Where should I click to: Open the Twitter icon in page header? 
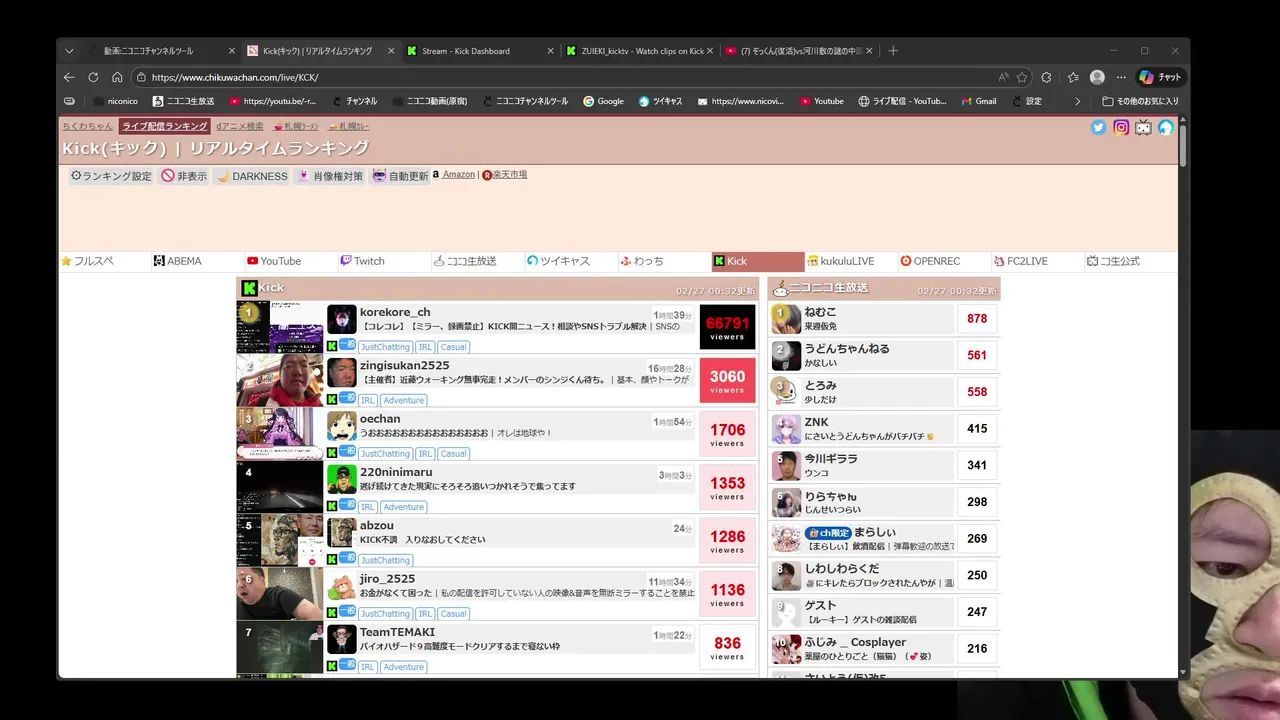1098,127
